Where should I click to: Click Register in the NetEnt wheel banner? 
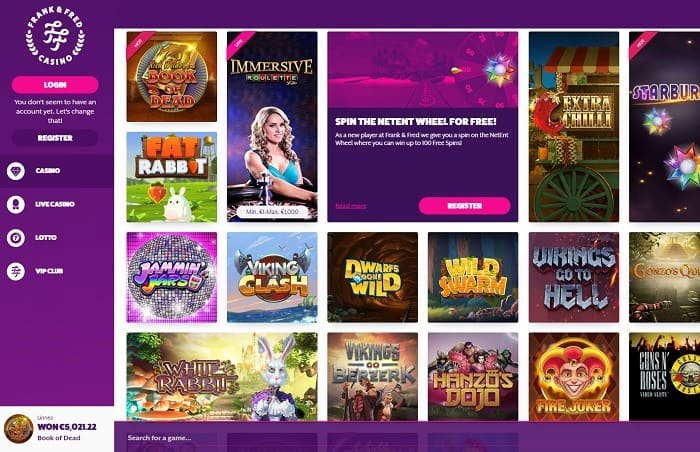(x=464, y=206)
